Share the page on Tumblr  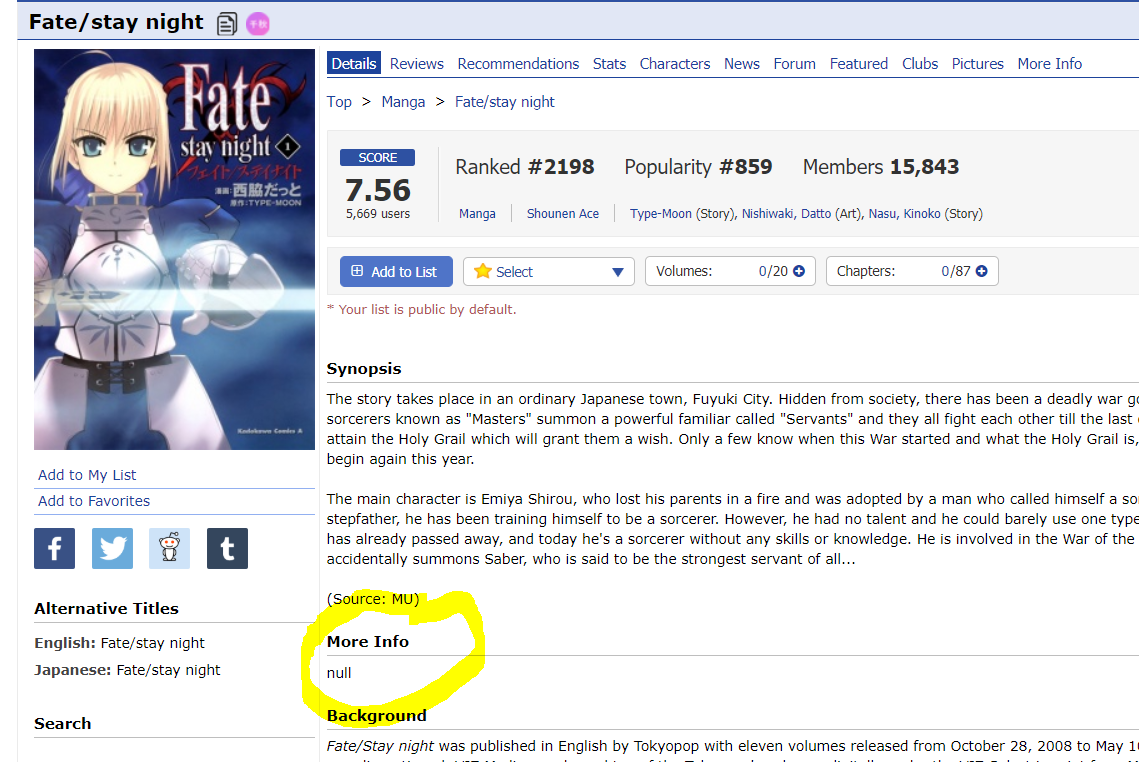[x=227, y=548]
